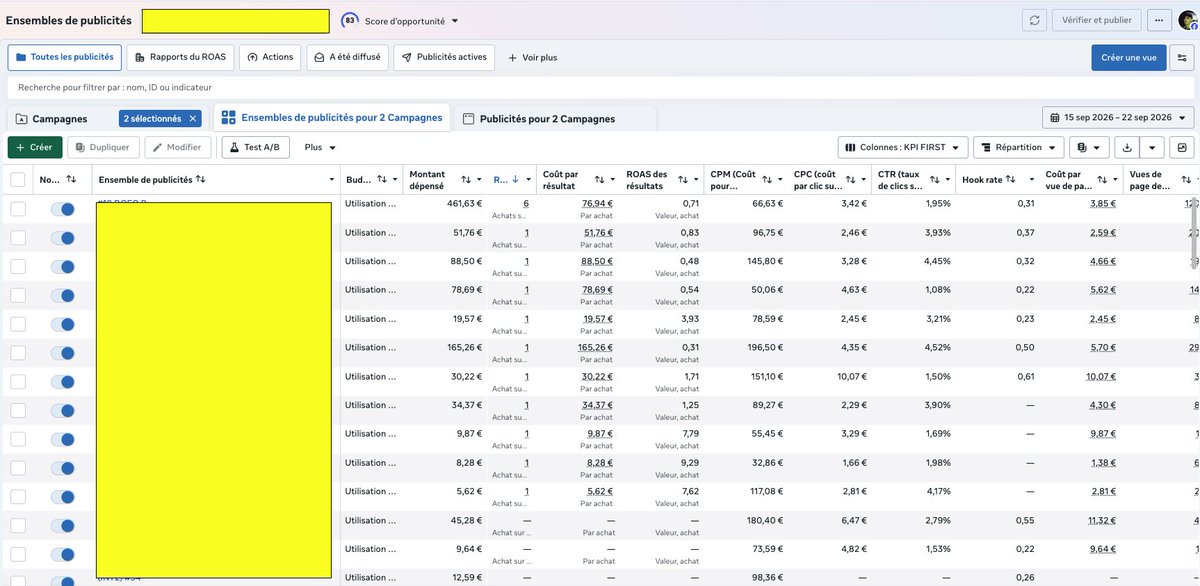Screen dimensions: 1200x586
Task: Toggle off the ad set with 9,87 € spent
Action: [x=62, y=439]
